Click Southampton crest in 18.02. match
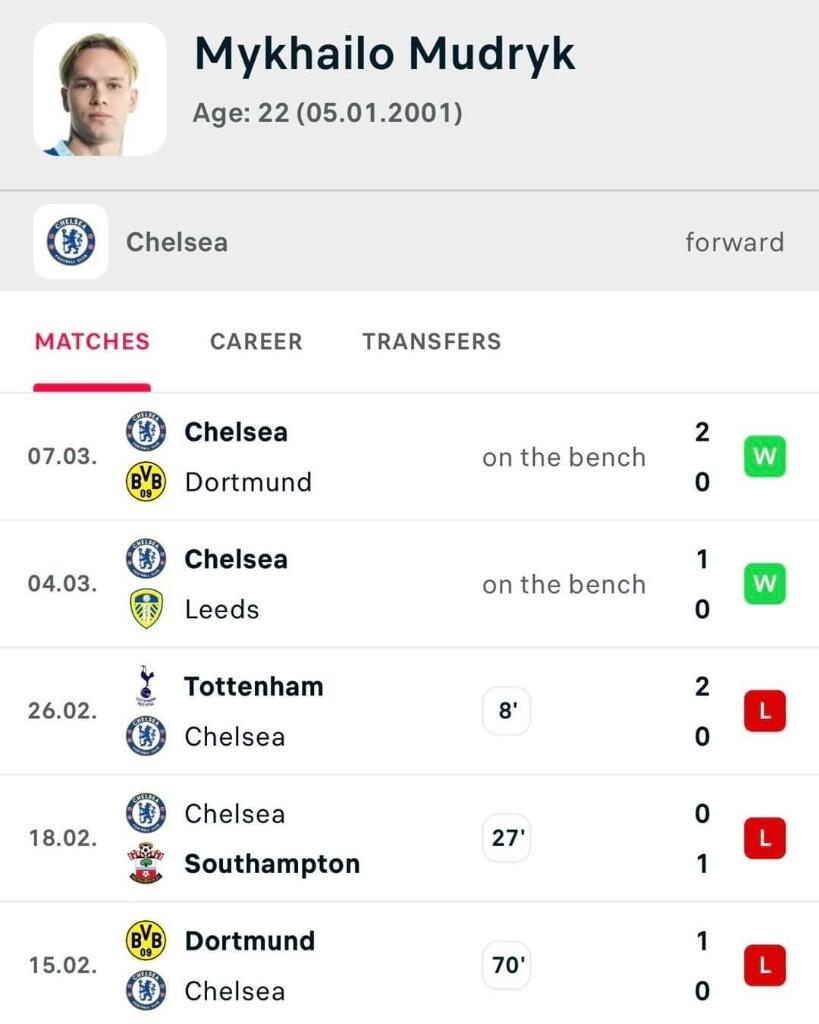 (x=146, y=863)
